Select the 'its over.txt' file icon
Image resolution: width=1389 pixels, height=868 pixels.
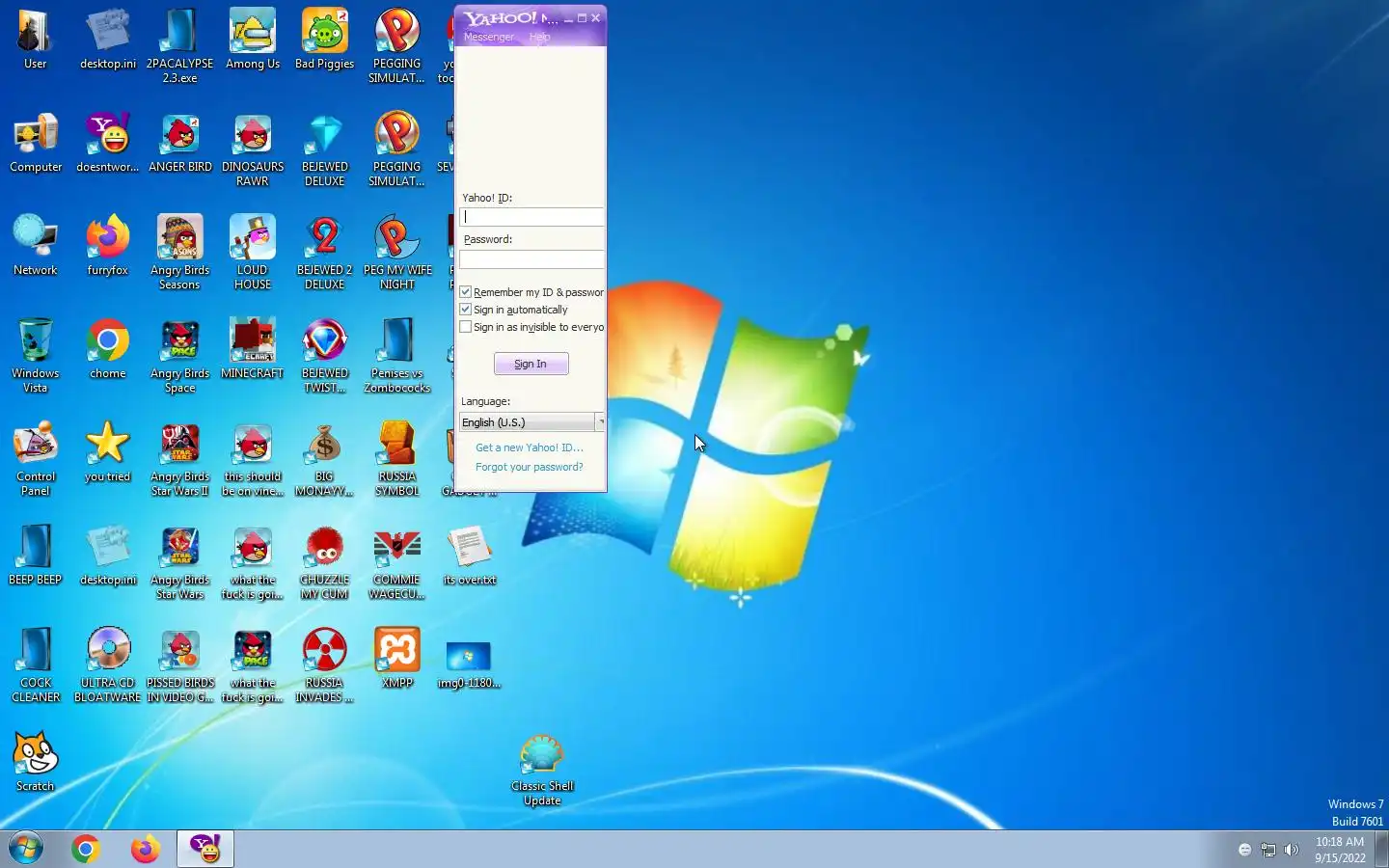point(470,556)
